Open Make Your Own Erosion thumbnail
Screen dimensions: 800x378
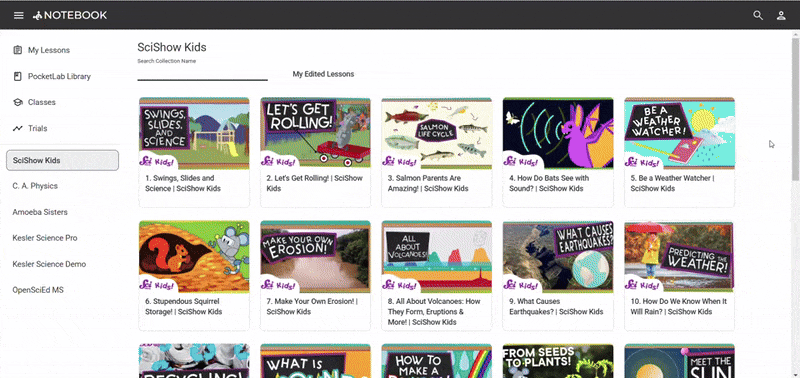[x=315, y=256]
